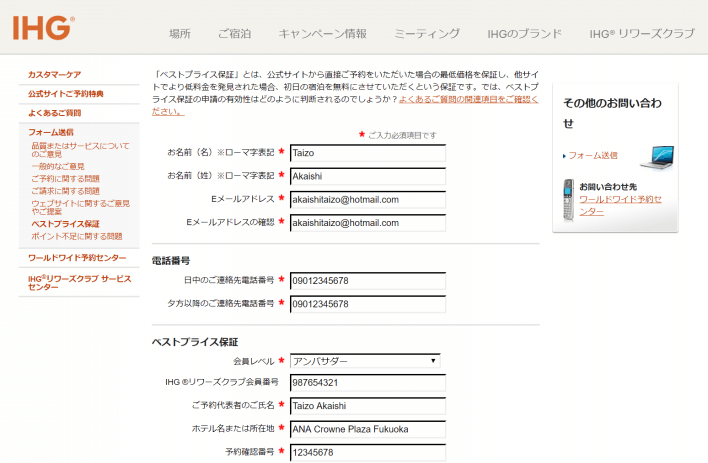Open the 場所 menu
The width and height of the screenshot is (708, 463).
(180, 34)
